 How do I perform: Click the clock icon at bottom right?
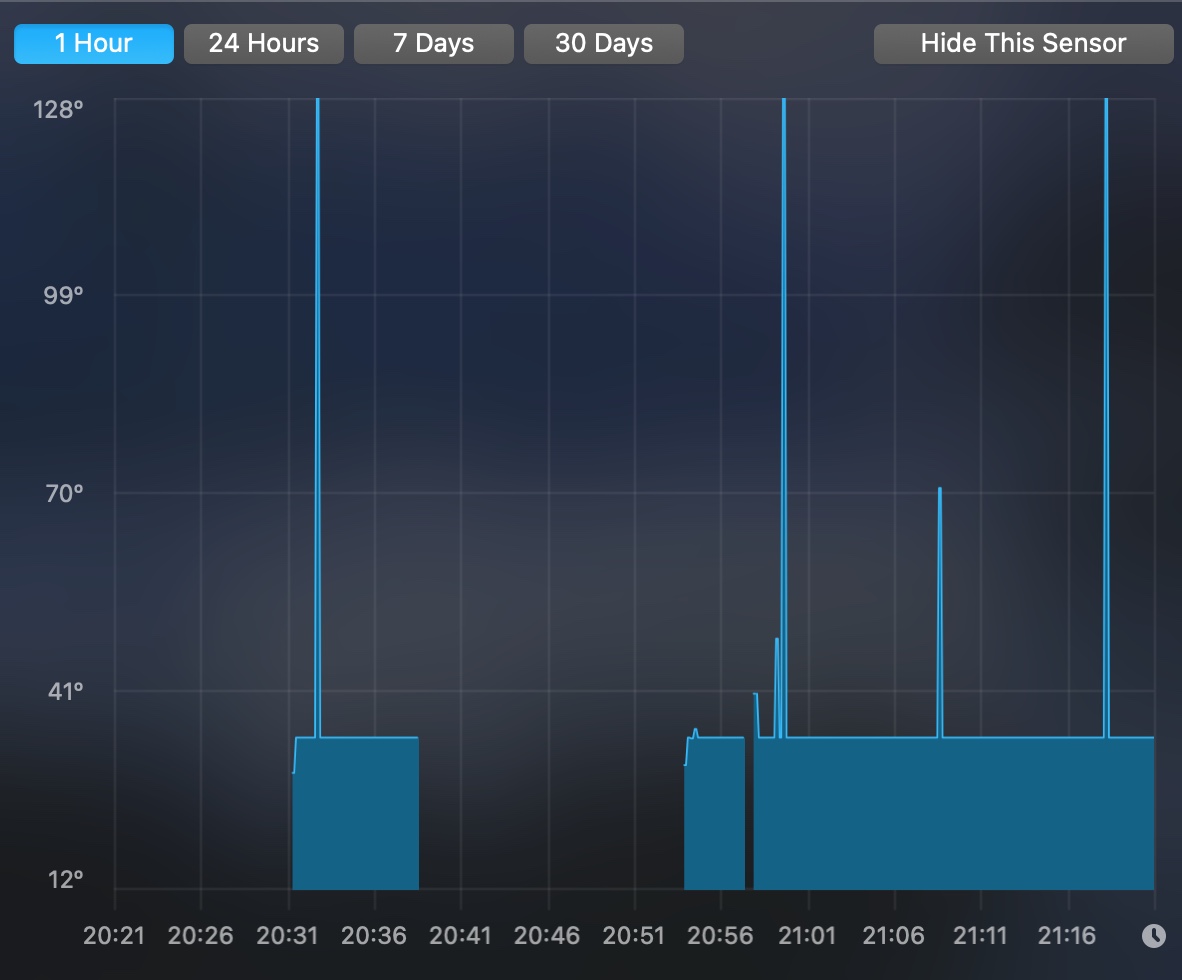pos(1155,936)
